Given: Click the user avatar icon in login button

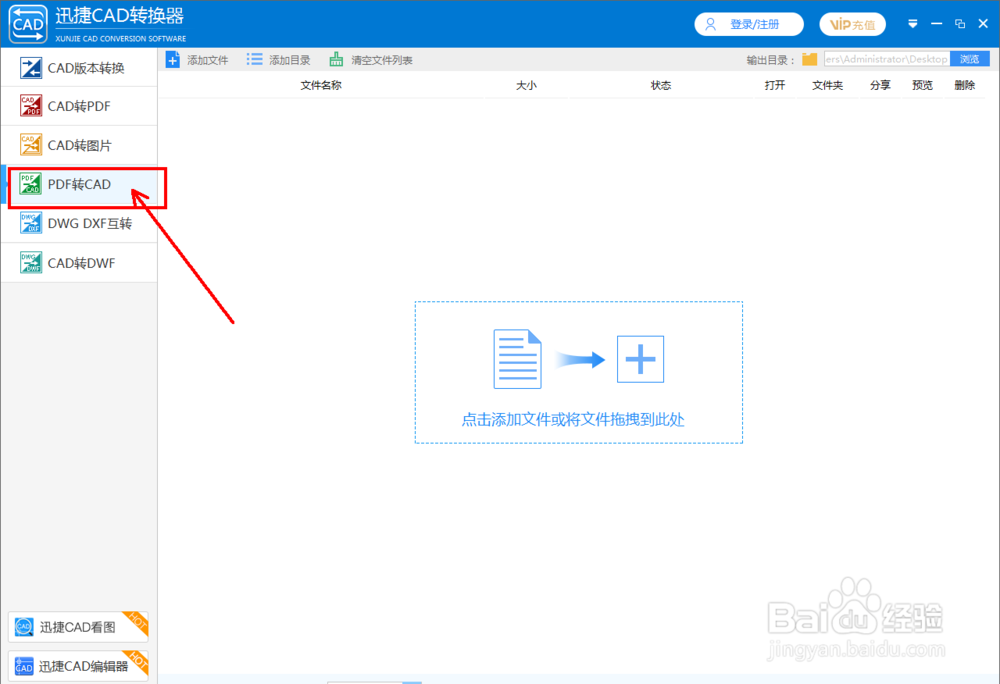Looking at the screenshot, I should click(710, 24).
